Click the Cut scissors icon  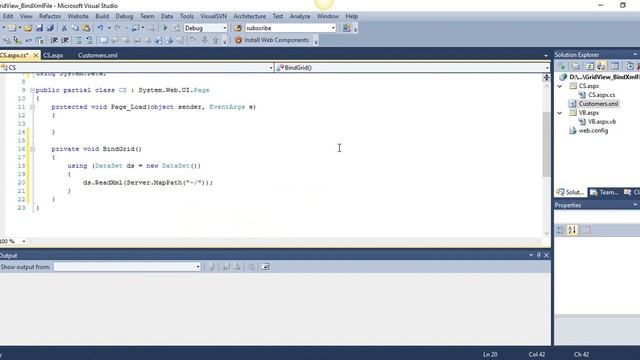click(x=64, y=28)
